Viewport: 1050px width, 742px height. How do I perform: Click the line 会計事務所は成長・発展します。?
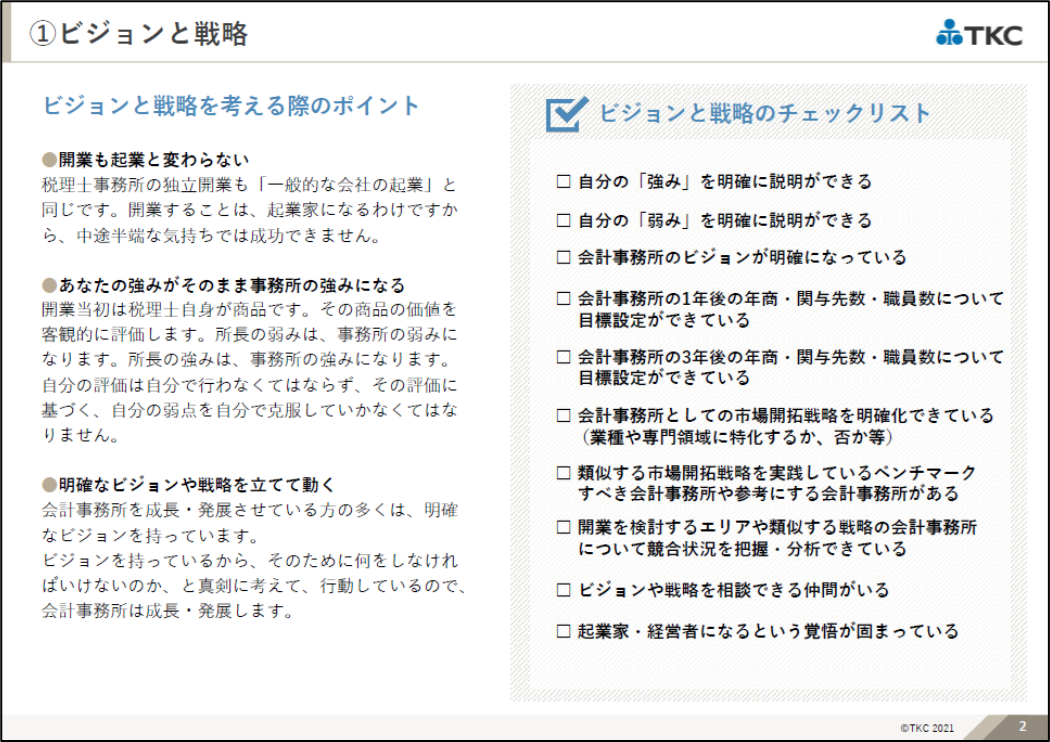pos(167,611)
